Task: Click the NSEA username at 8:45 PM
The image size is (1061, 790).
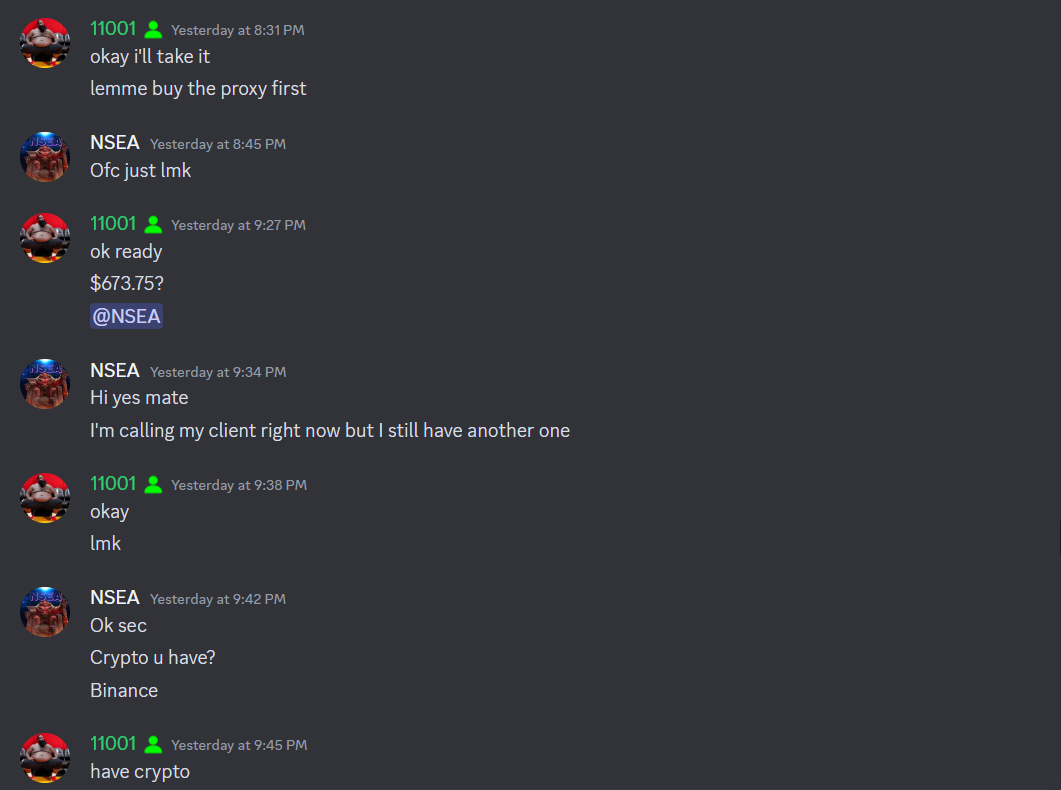Action: coord(114,143)
